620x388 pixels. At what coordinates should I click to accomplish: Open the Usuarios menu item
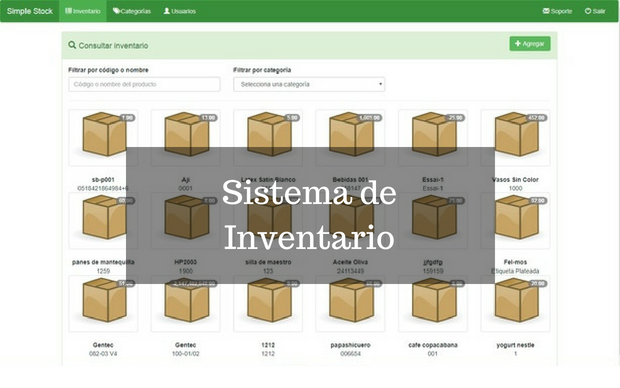pyautogui.click(x=180, y=11)
